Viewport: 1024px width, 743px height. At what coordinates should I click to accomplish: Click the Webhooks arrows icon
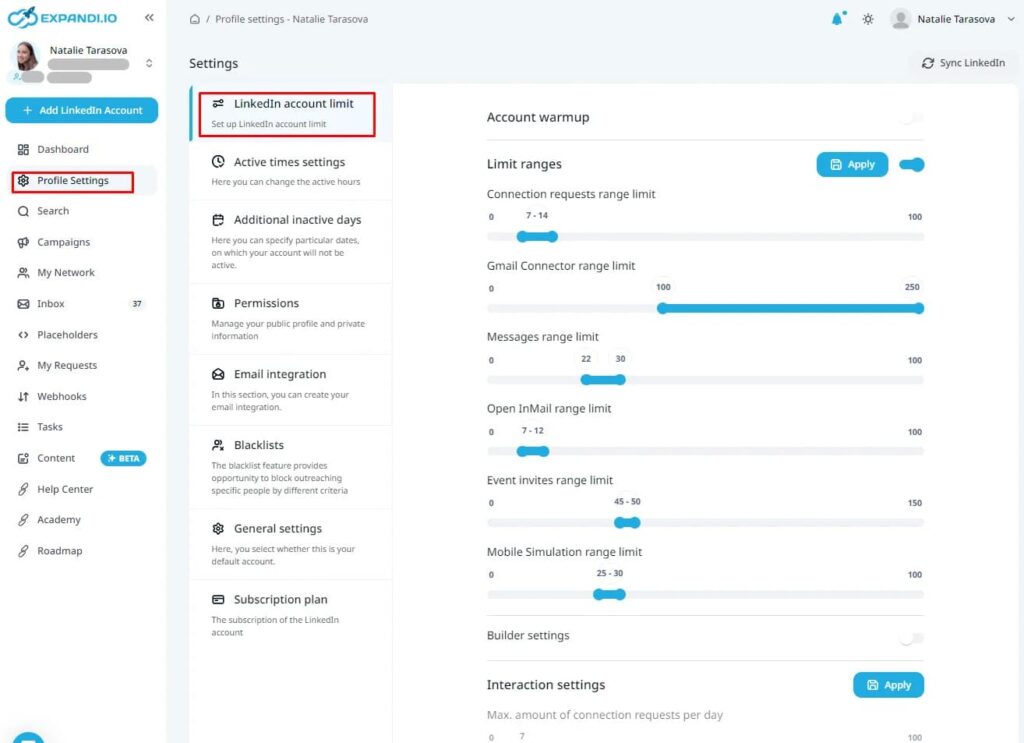coord(24,396)
